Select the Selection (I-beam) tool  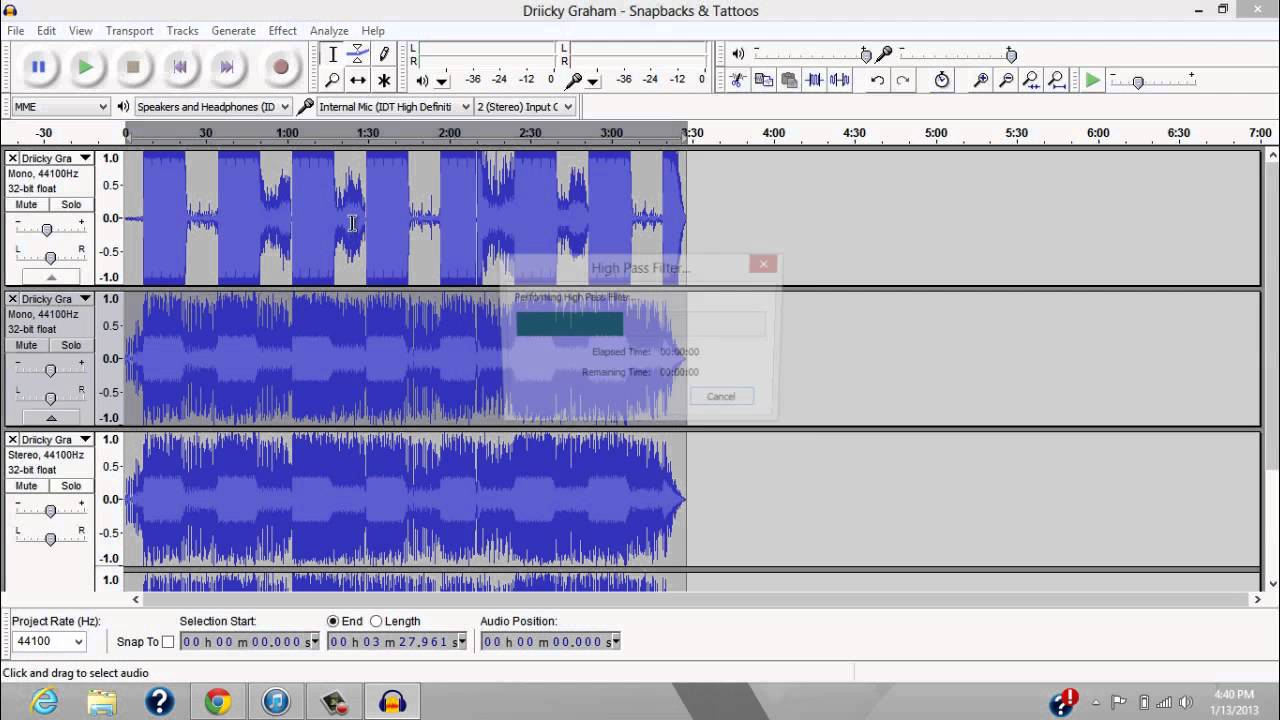[x=333, y=55]
